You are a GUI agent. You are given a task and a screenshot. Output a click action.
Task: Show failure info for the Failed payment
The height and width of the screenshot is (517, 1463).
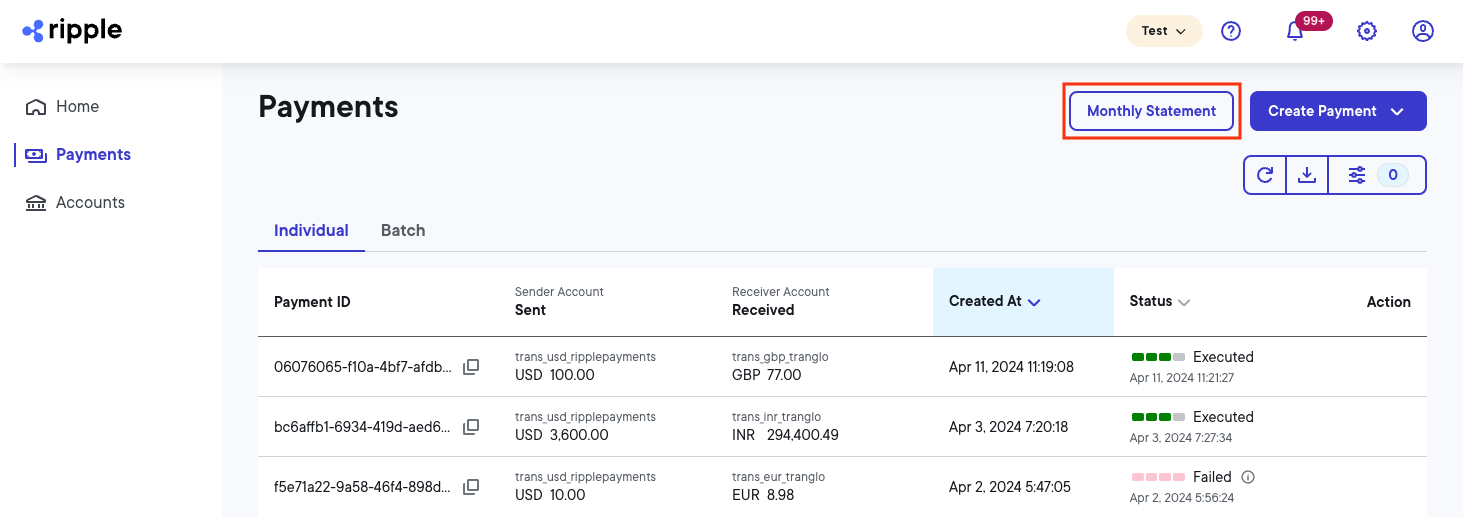1247,477
